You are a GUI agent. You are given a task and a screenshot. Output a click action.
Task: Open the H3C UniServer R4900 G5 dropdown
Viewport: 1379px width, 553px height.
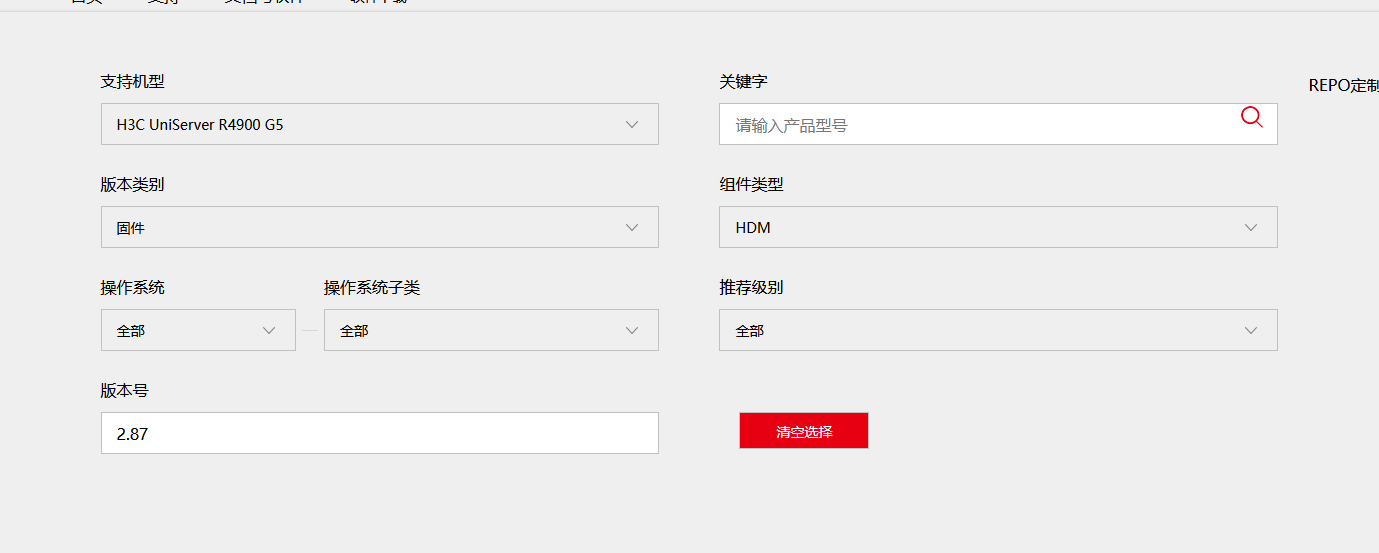[x=379, y=125]
